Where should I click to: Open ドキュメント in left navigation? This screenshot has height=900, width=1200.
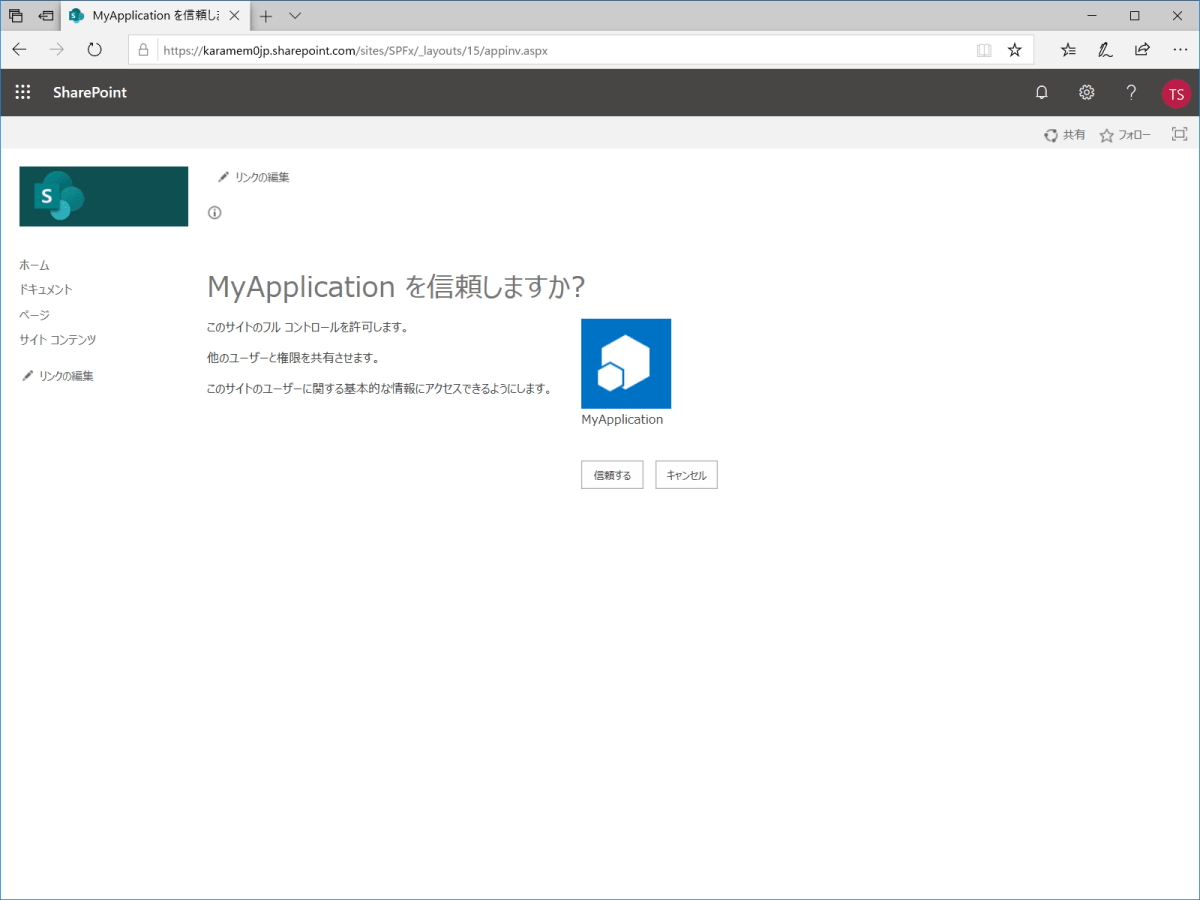tap(46, 290)
